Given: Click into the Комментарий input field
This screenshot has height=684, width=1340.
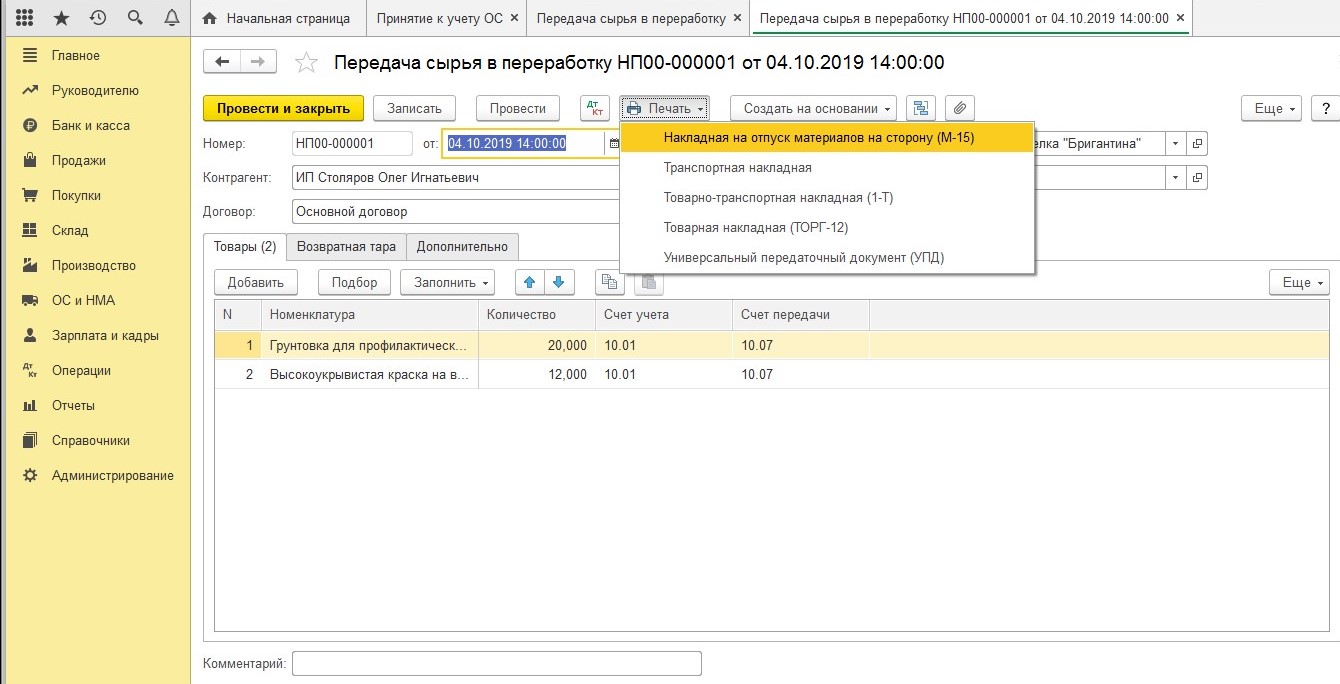Looking at the screenshot, I should [x=496, y=663].
